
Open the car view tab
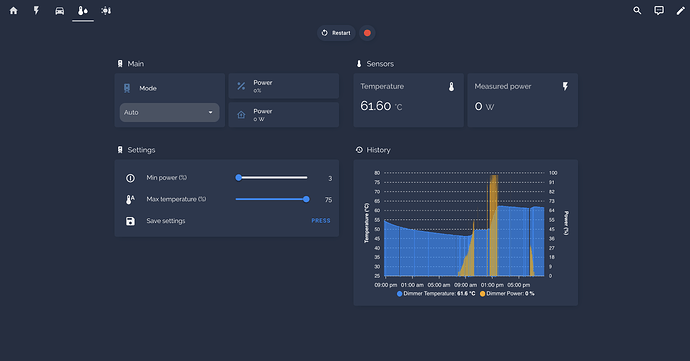[59, 11]
